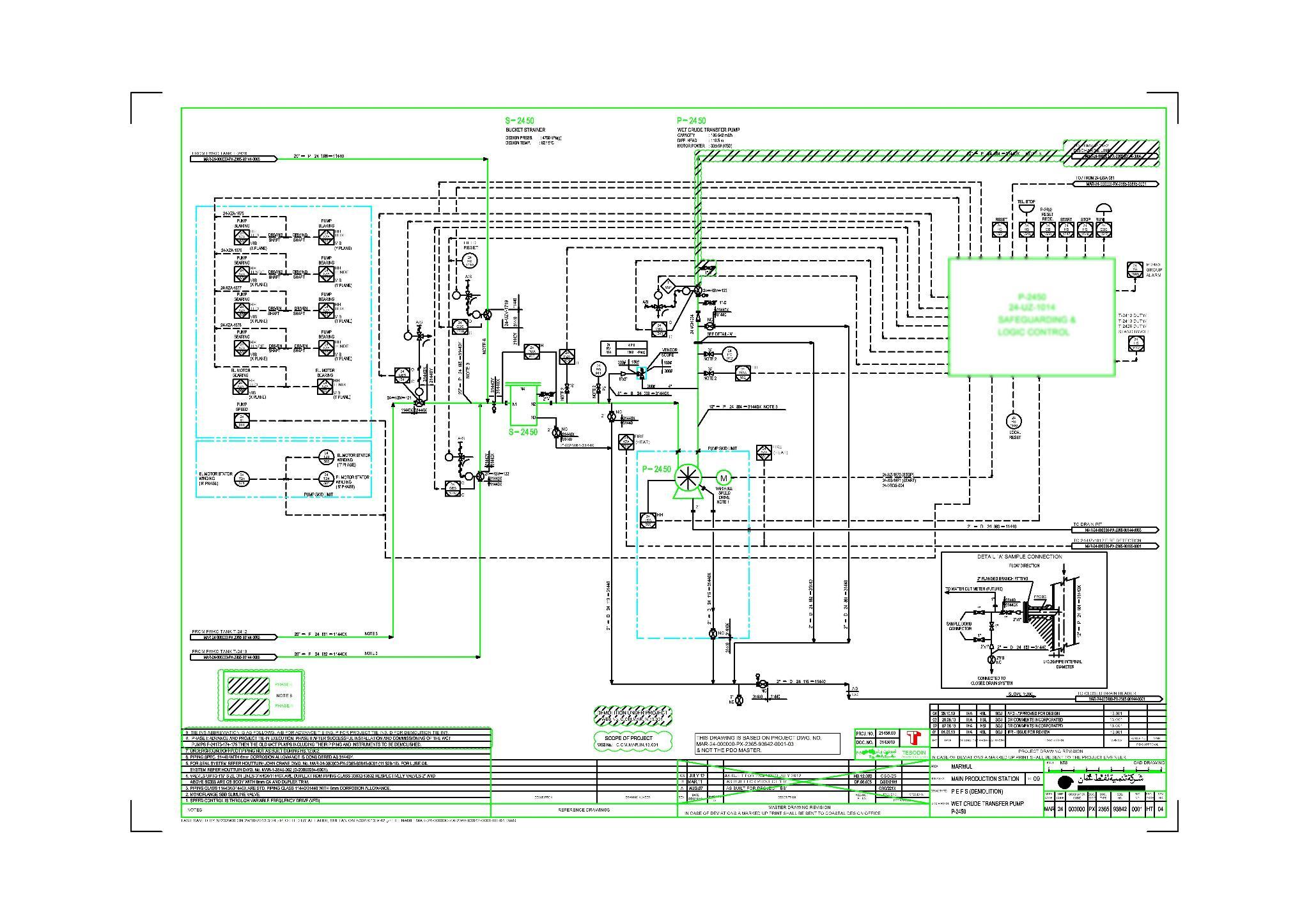This screenshot has height=924, width=1309.
Task: Click the BUCKET STRAINER description text
Action: tap(525, 130)
